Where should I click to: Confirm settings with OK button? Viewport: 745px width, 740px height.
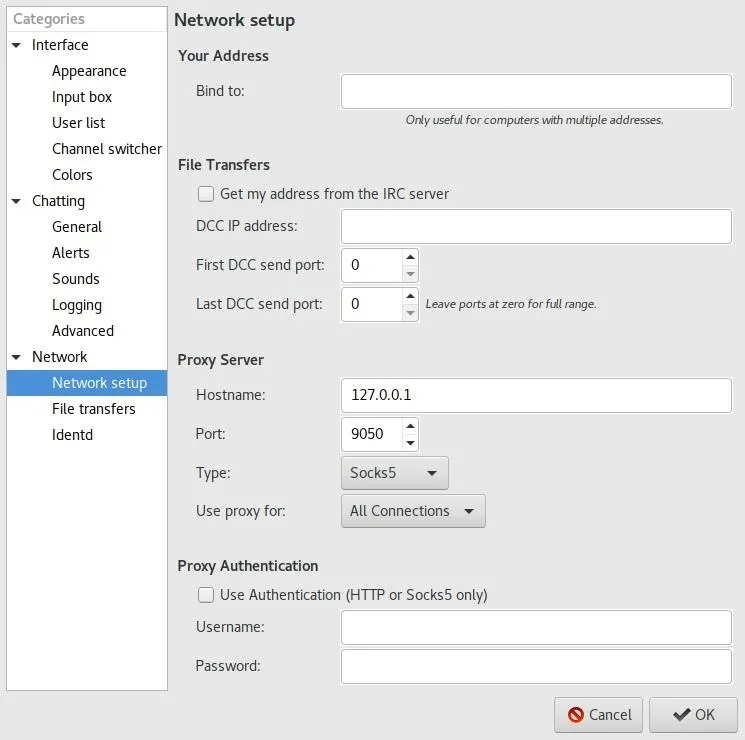(693, 714)
